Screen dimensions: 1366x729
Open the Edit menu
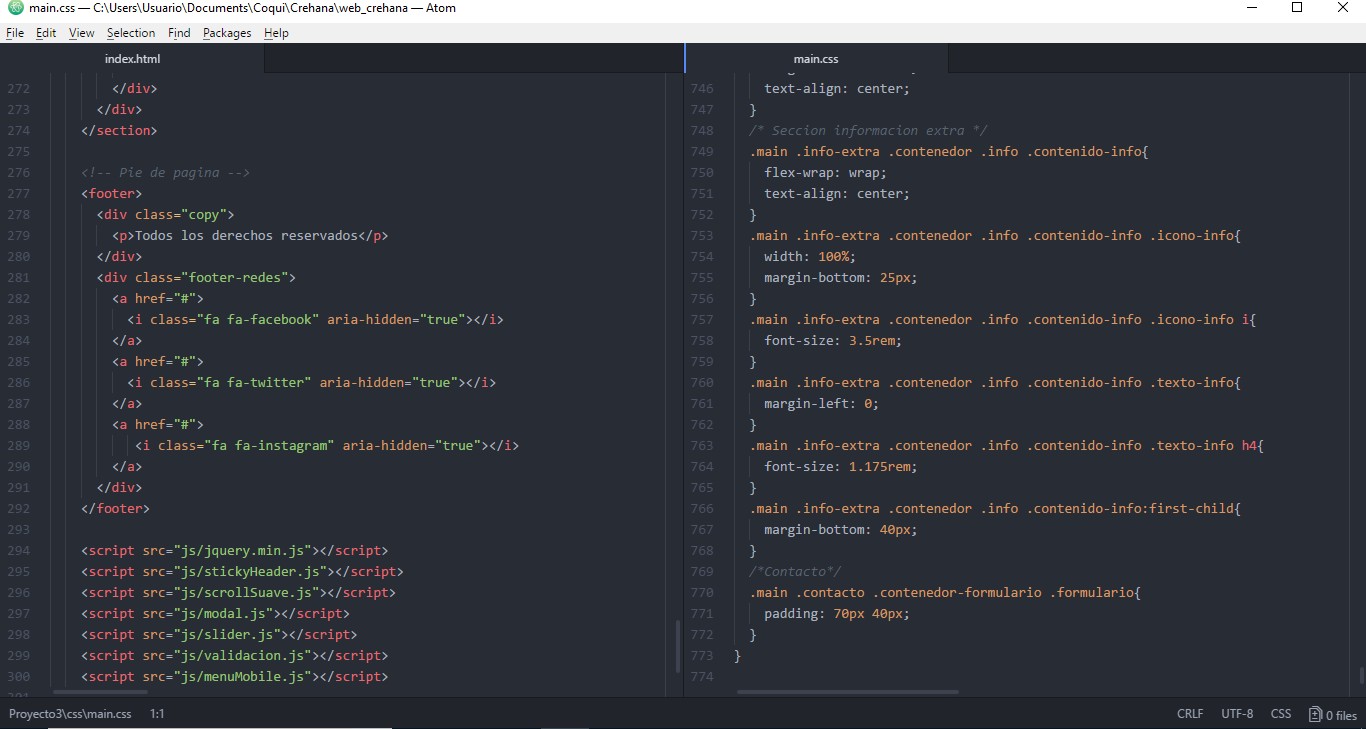pos(46,33)
